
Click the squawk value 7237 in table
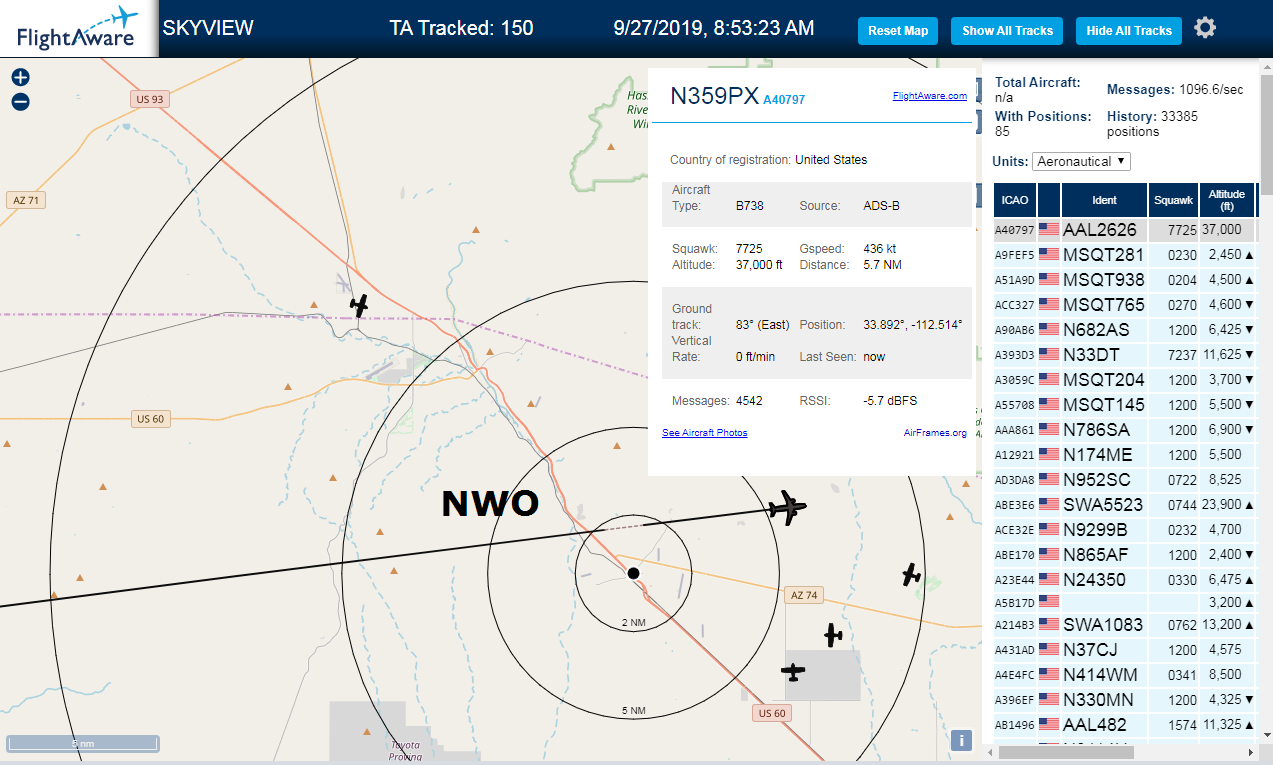pos(1181,355)
